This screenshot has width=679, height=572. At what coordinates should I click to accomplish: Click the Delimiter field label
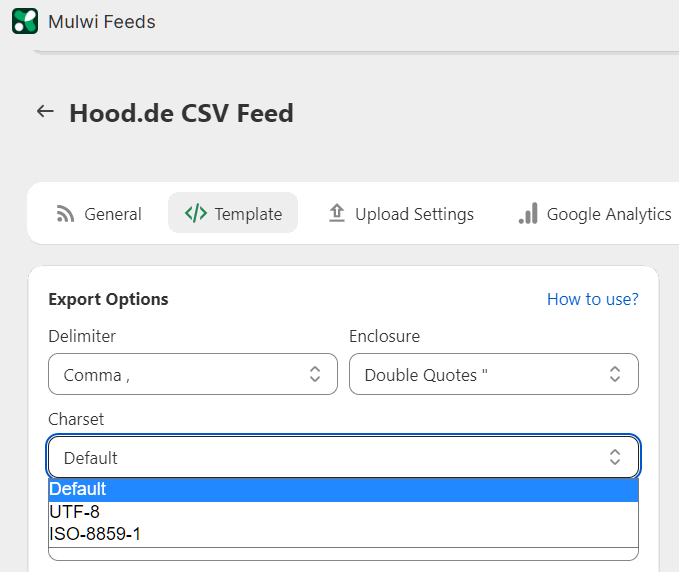[x=82, y=336]
